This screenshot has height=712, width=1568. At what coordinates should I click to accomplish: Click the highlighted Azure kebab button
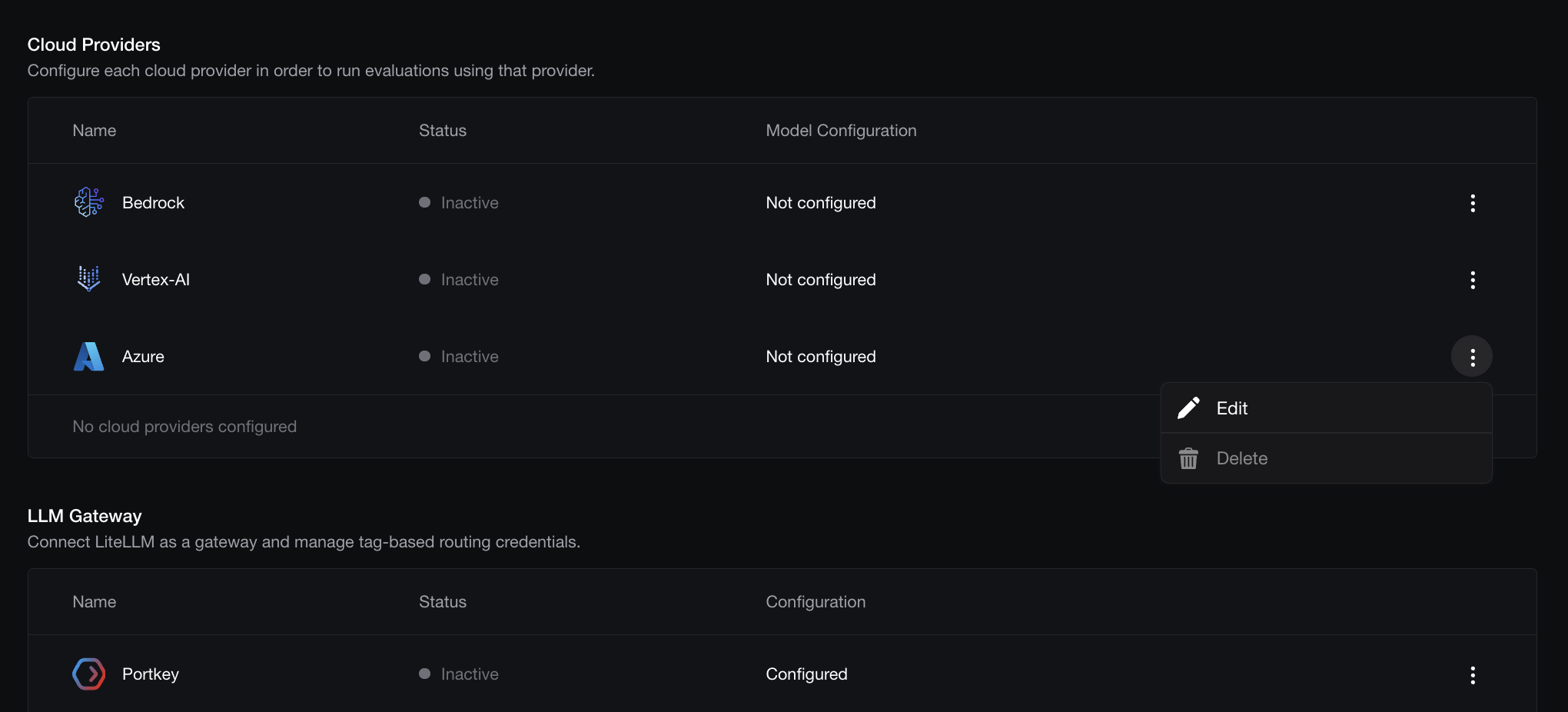pyautogui.click(x=1473, y=356)
